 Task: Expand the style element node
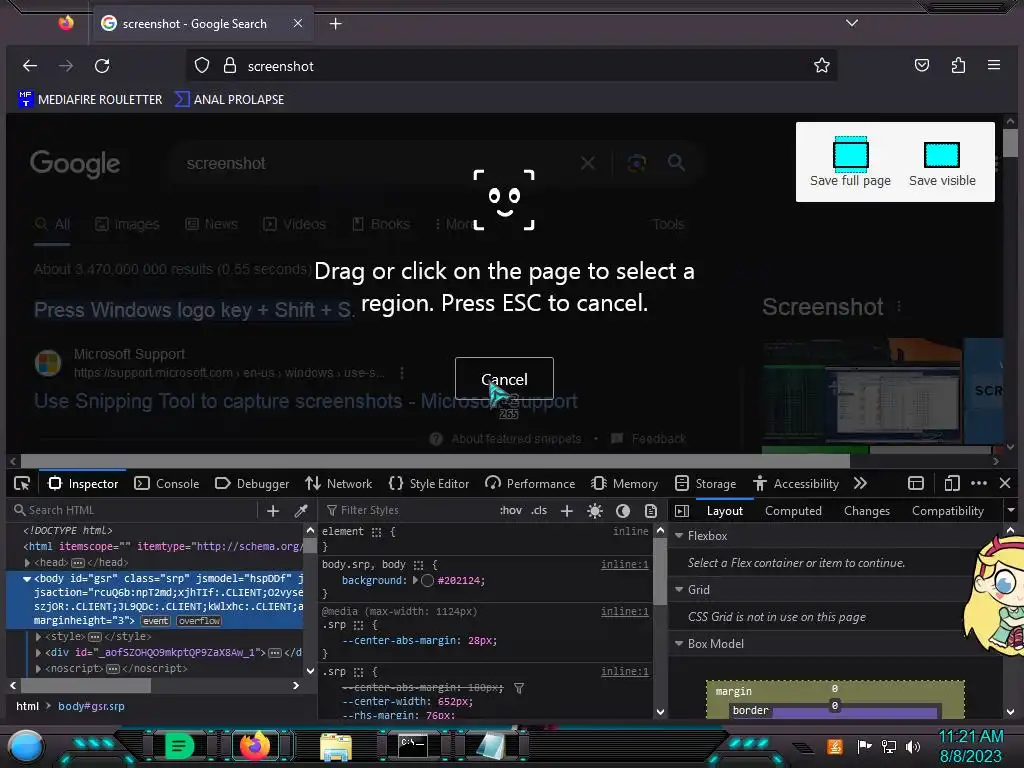pyautogui.click(x=38, y=636)
